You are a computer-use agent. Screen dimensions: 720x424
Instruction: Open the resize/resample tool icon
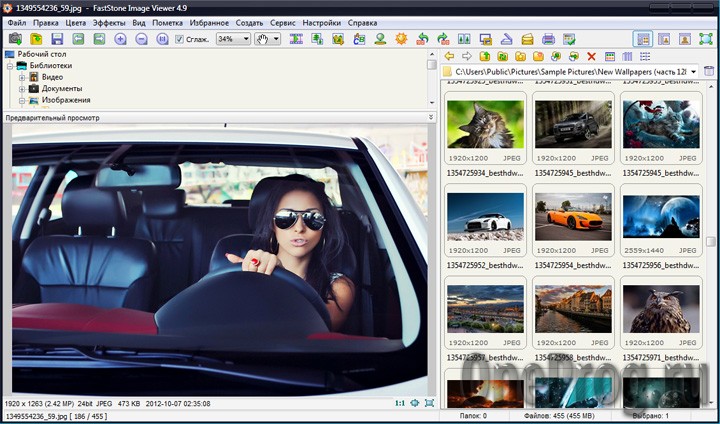317,39
